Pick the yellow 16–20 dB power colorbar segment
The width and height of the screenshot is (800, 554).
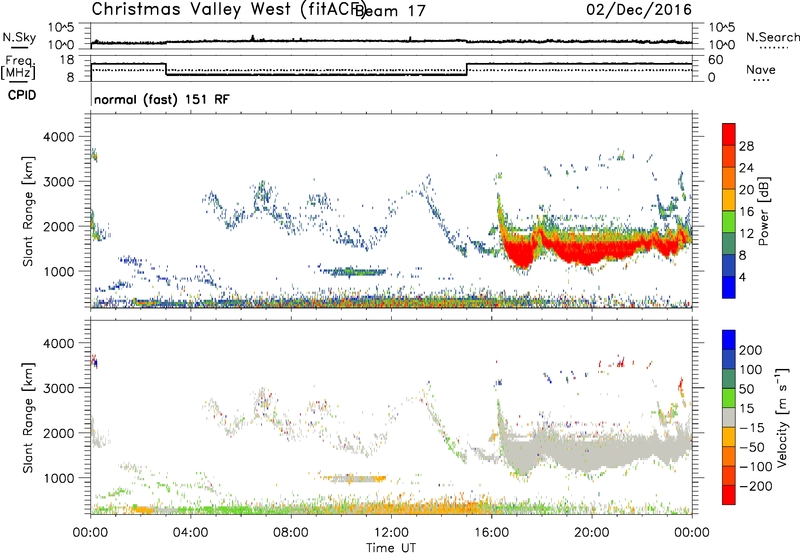729,200
